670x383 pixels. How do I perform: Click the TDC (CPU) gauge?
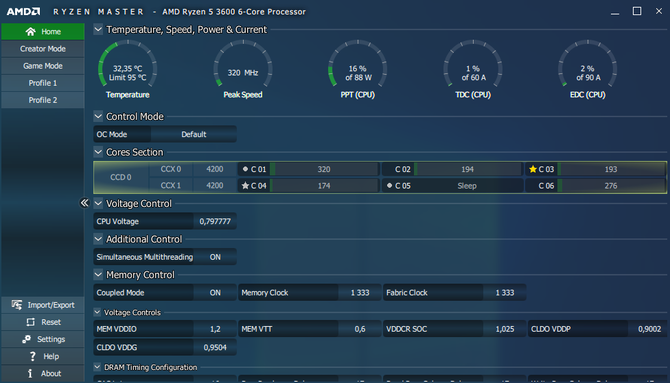(473, 64)
